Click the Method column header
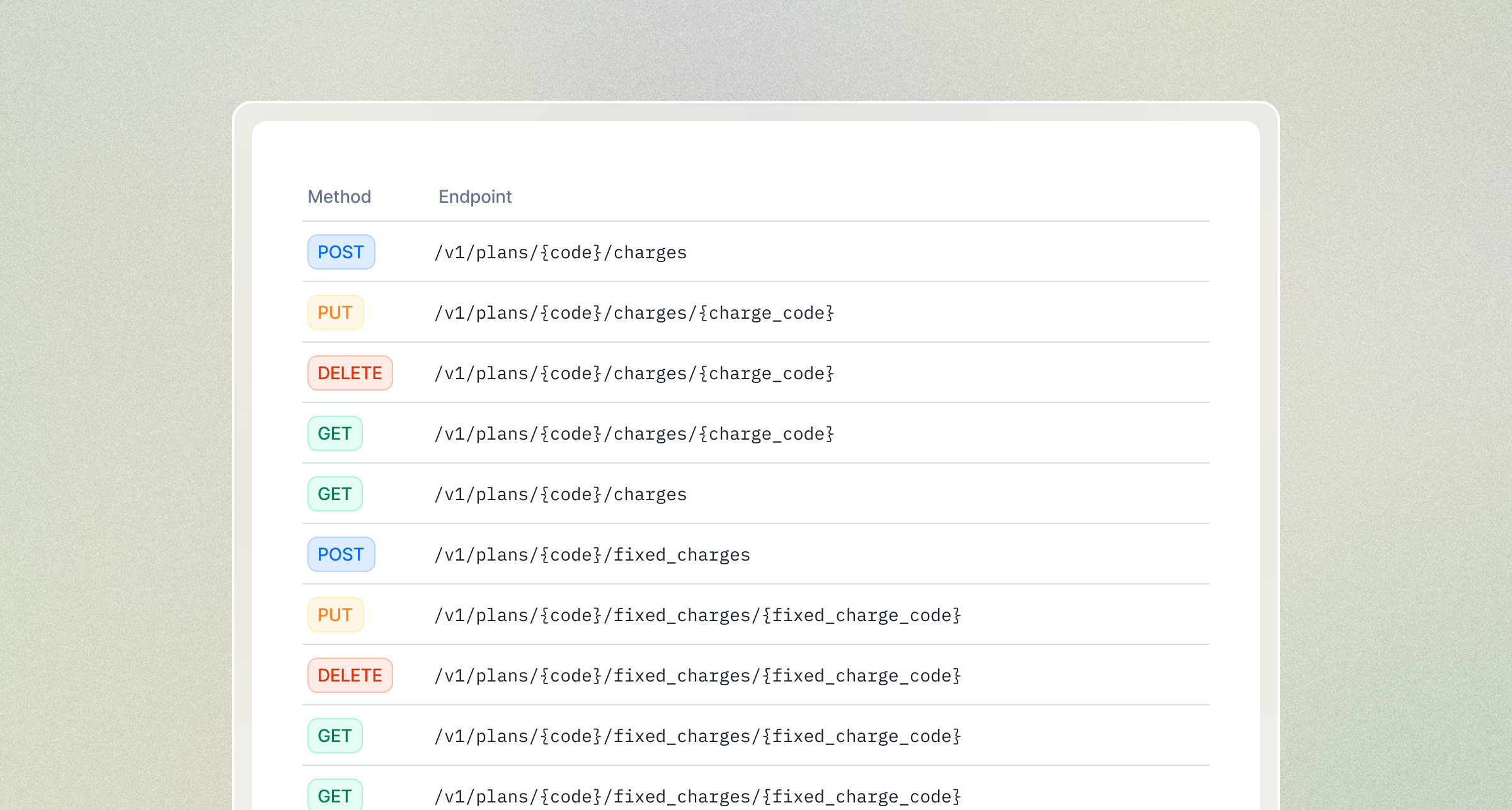This screenshot has width=1512, height=810. pyautogui.click(x=339, y=197)
